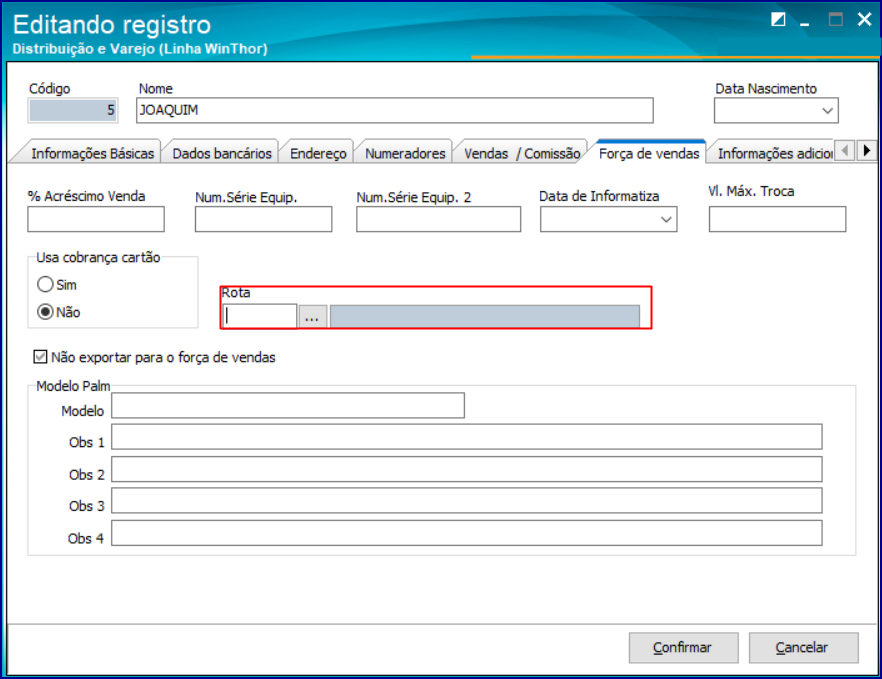Close the Editando registro window
This screenshot has height=679, width=882.
(x=865, y=20)
